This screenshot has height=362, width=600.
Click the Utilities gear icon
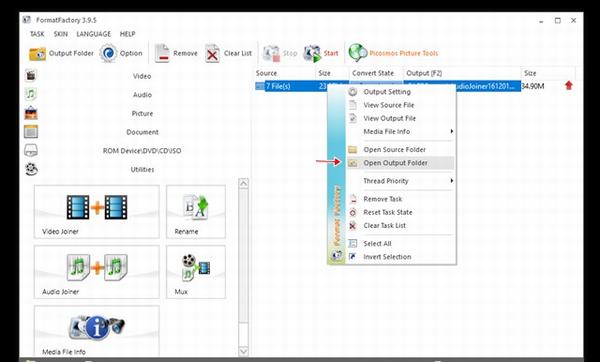(x=31, y=169)
